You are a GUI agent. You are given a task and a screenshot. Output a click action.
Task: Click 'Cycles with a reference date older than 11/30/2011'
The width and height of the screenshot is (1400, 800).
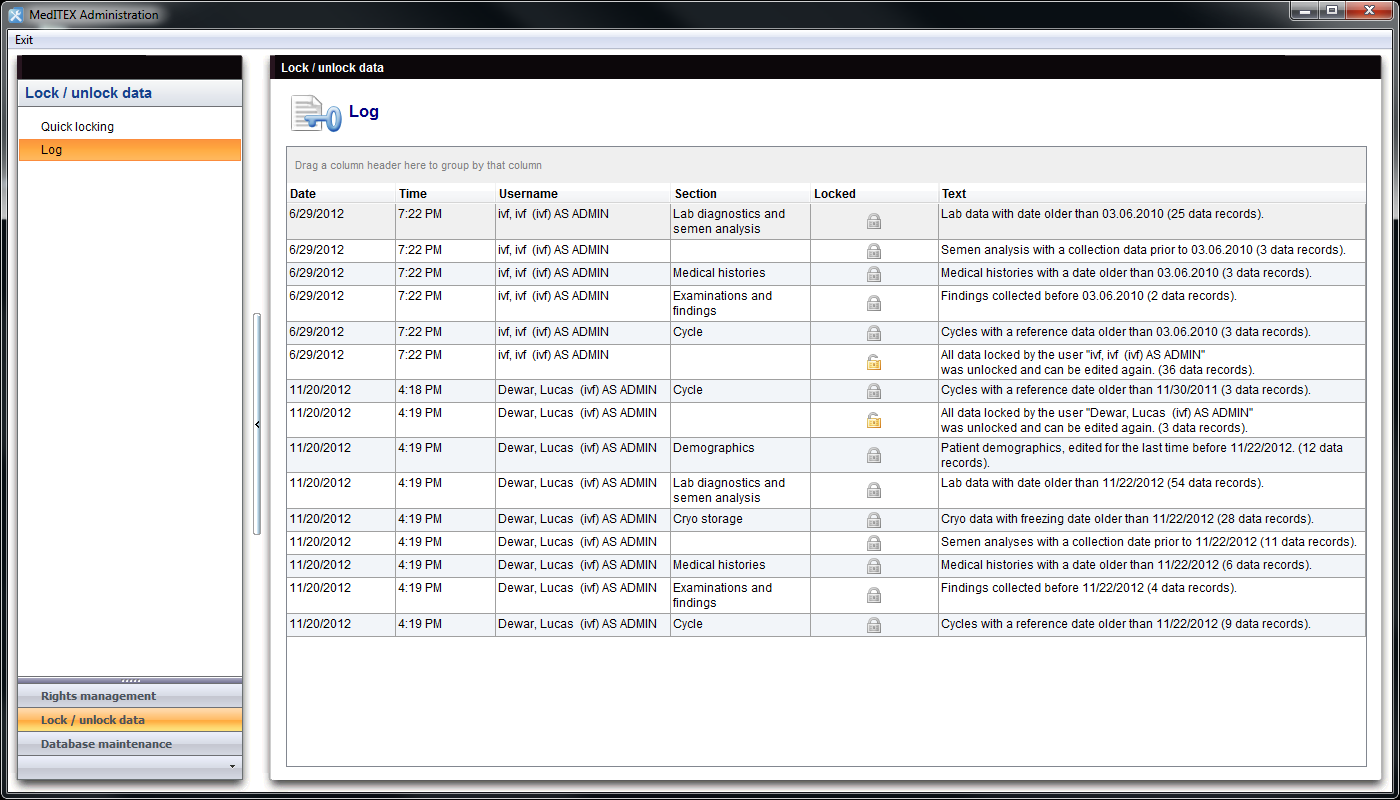1079,391
